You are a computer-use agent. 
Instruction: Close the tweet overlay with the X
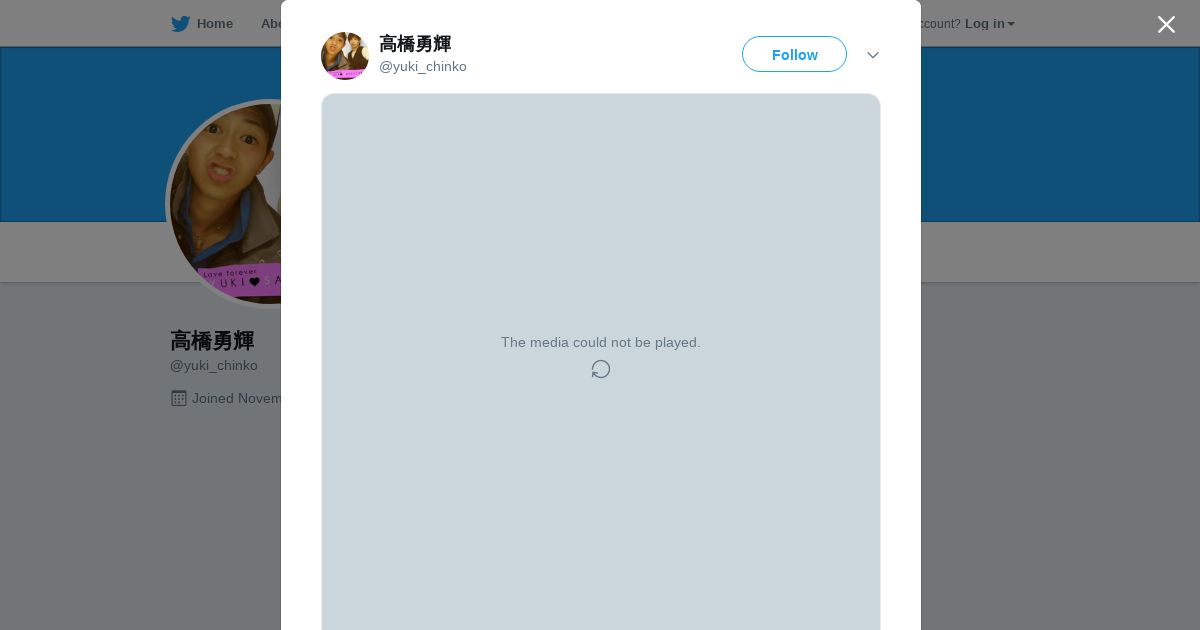(1166, 24)
